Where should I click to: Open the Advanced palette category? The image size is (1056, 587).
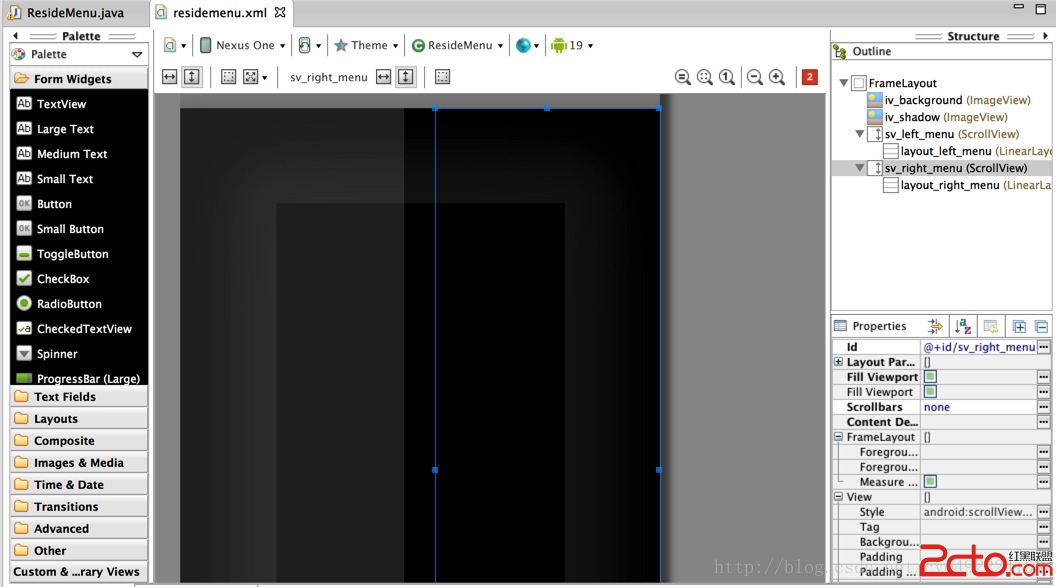click(79, 528)
